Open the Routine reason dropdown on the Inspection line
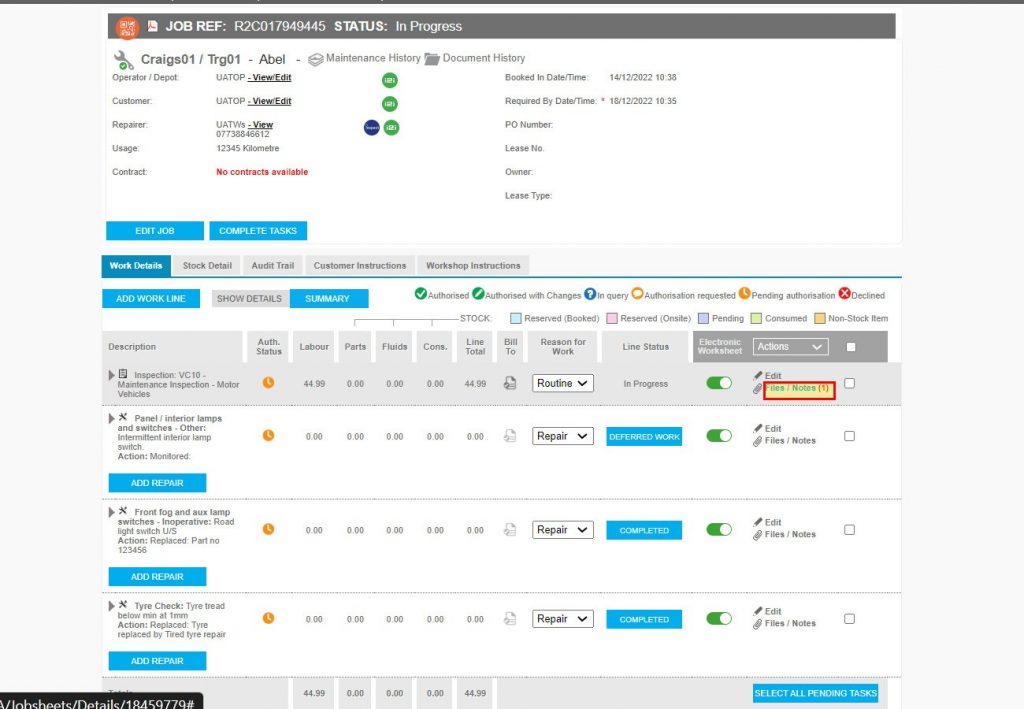1024x709 pixels. coord(562,382)
